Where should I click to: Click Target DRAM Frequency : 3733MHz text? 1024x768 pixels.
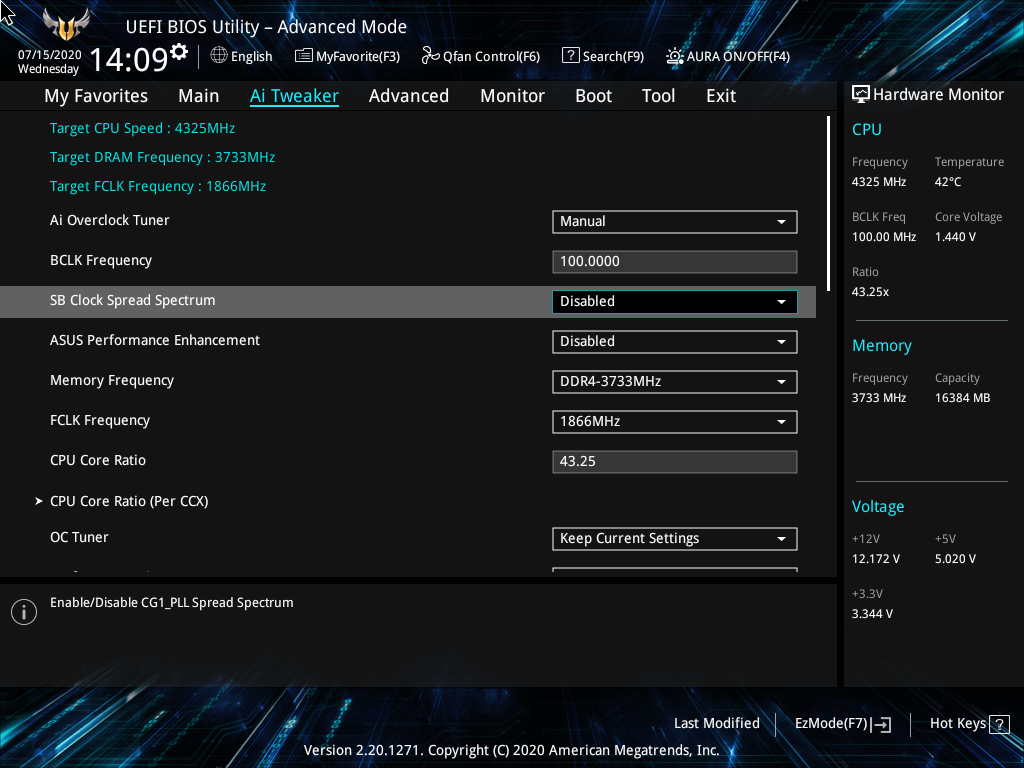[x=163, y=157]
